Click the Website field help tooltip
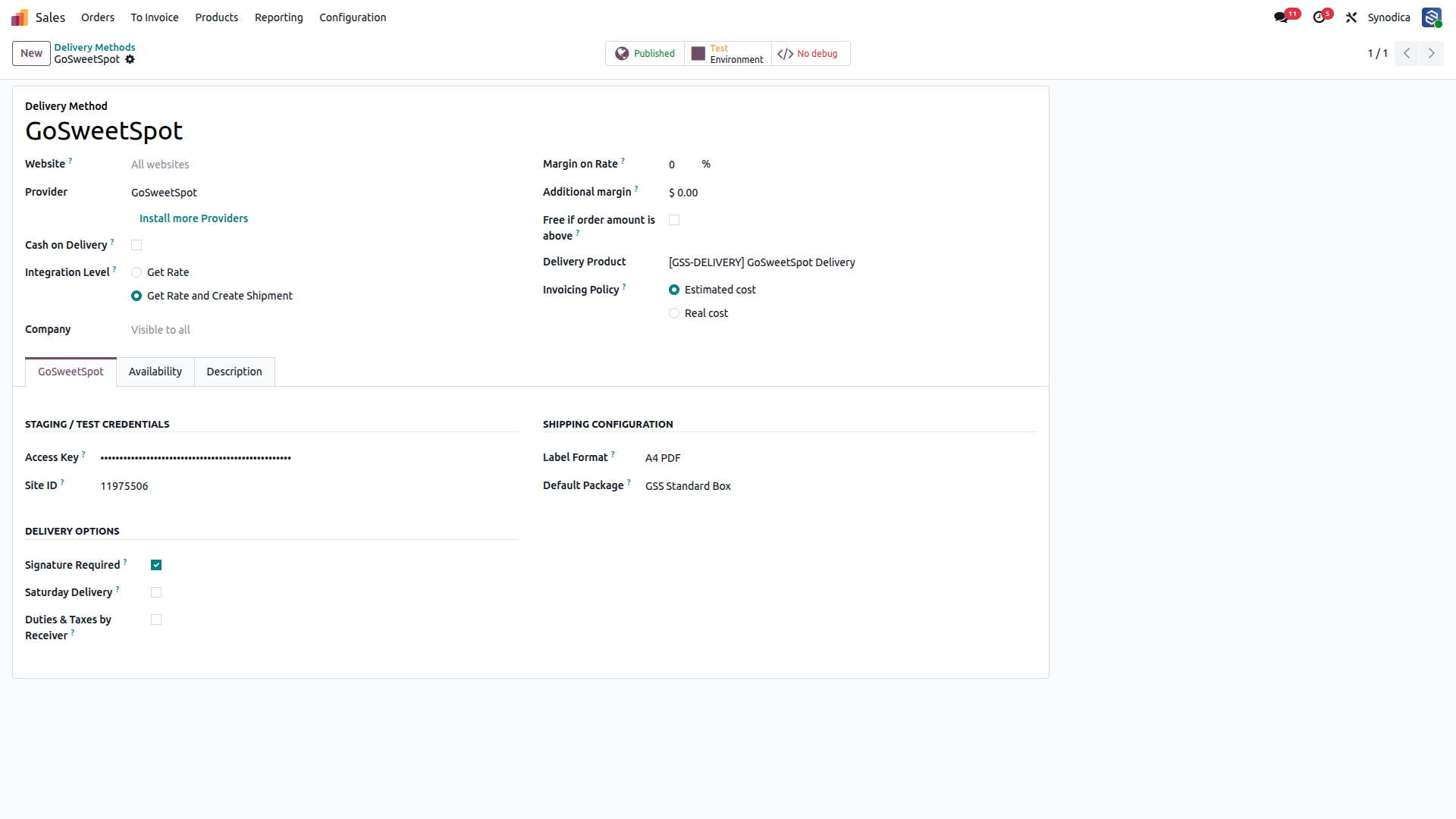Viewport: 1456px width, 819px height. (71, 160)
